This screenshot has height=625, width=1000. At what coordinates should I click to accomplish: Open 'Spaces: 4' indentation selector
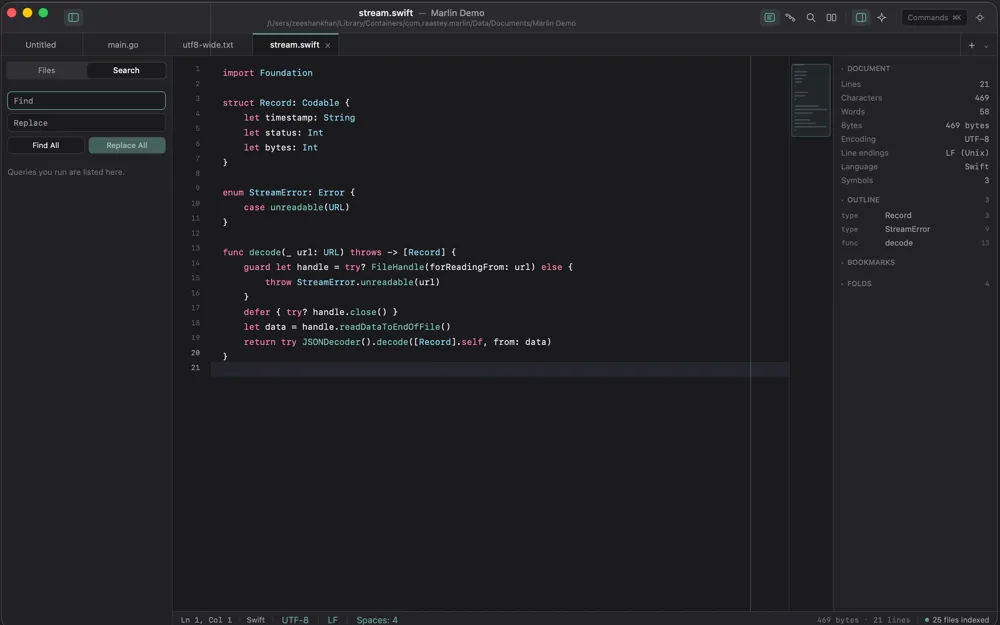377,620
